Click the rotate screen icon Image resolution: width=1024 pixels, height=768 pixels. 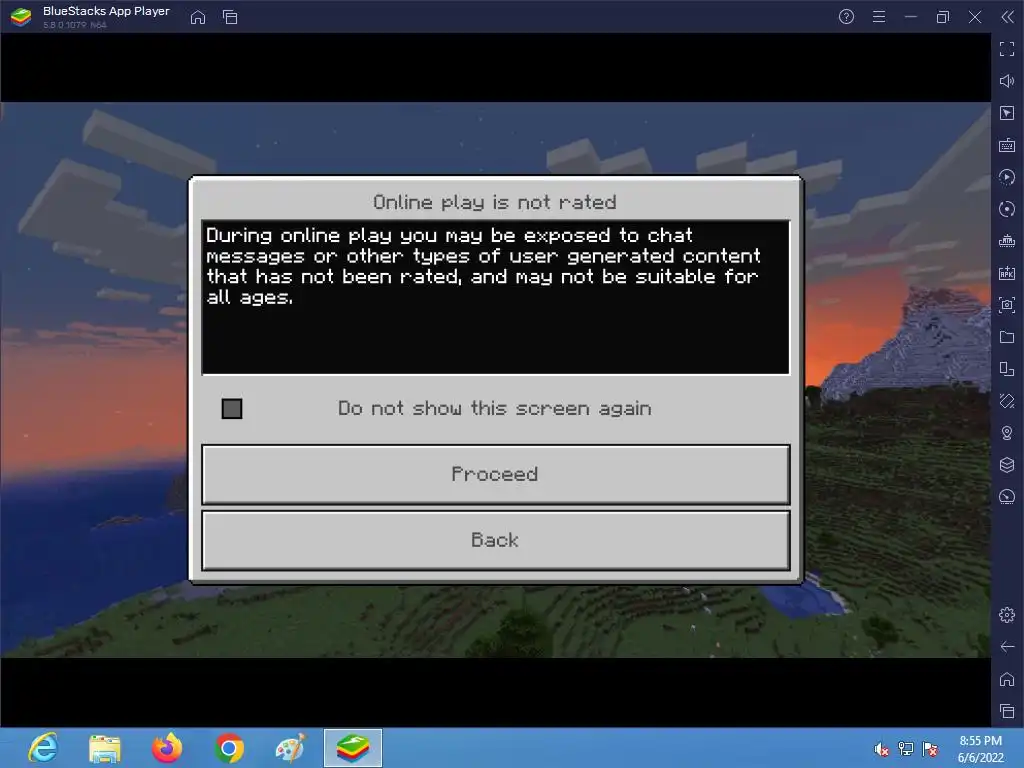click(1006, 401)
